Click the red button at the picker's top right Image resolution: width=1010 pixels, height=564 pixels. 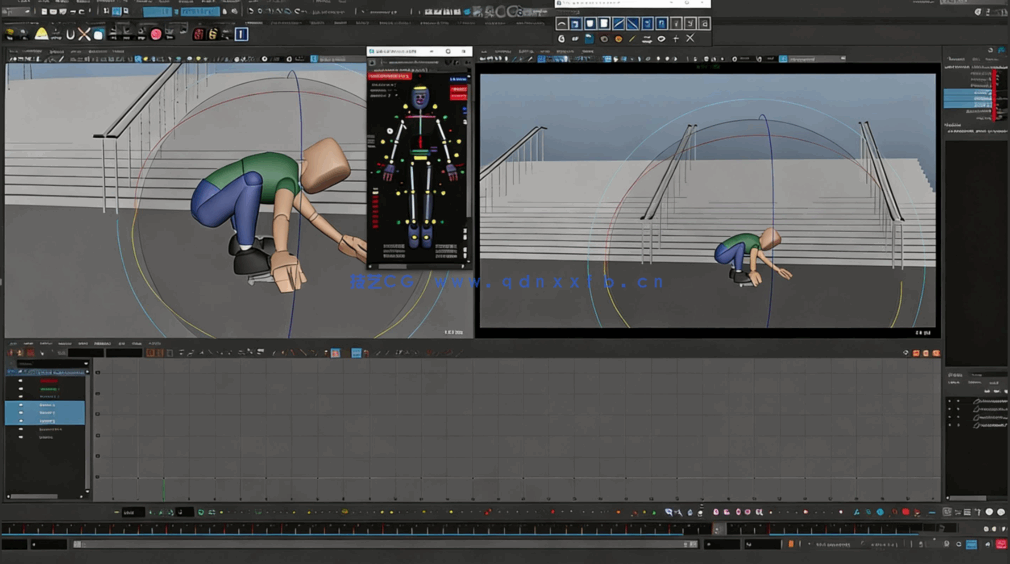pyautogui.click(x=459, y=92)
